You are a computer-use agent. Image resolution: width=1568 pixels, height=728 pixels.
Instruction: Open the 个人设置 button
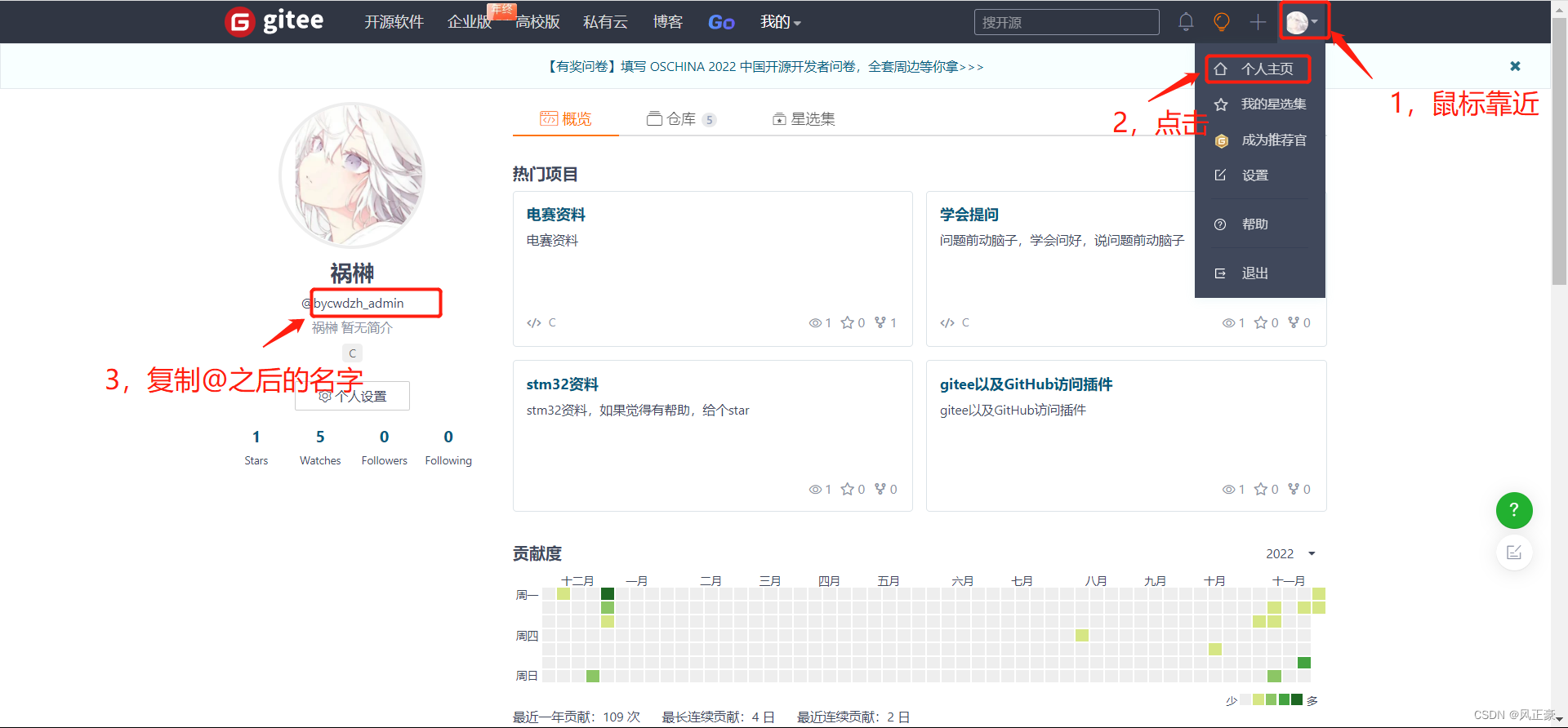point(352,397)
